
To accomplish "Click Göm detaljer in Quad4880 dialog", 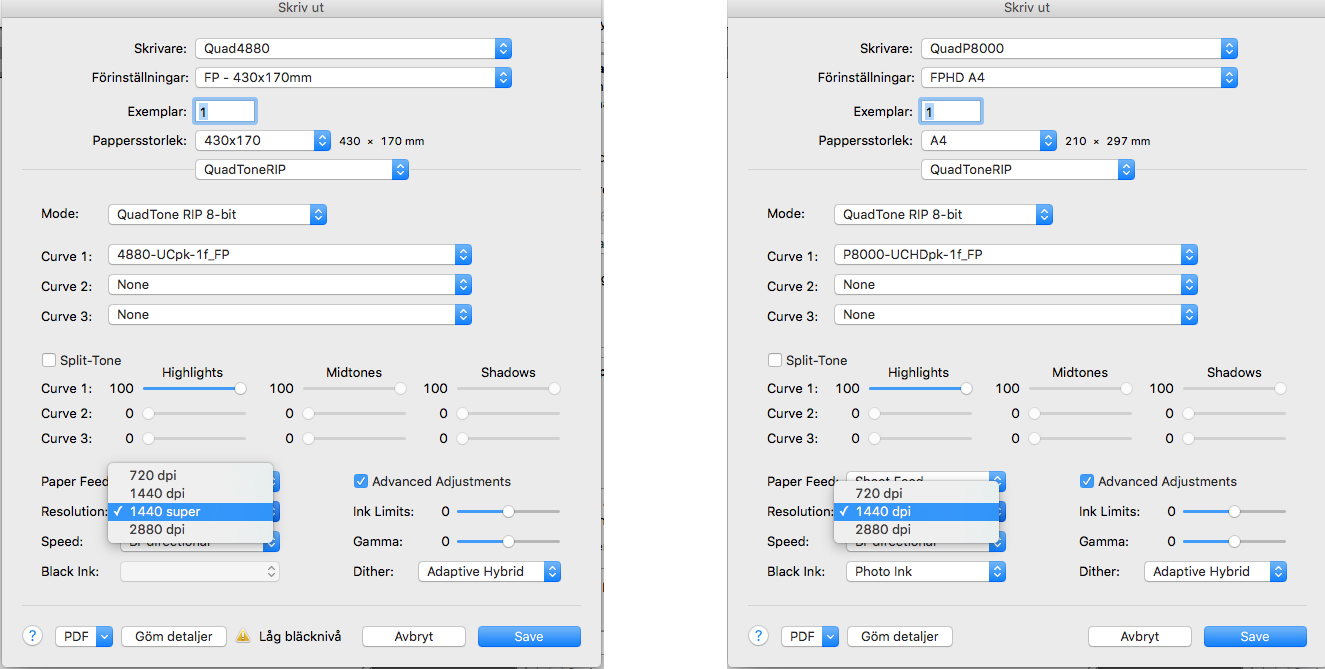I will [174, 636].
